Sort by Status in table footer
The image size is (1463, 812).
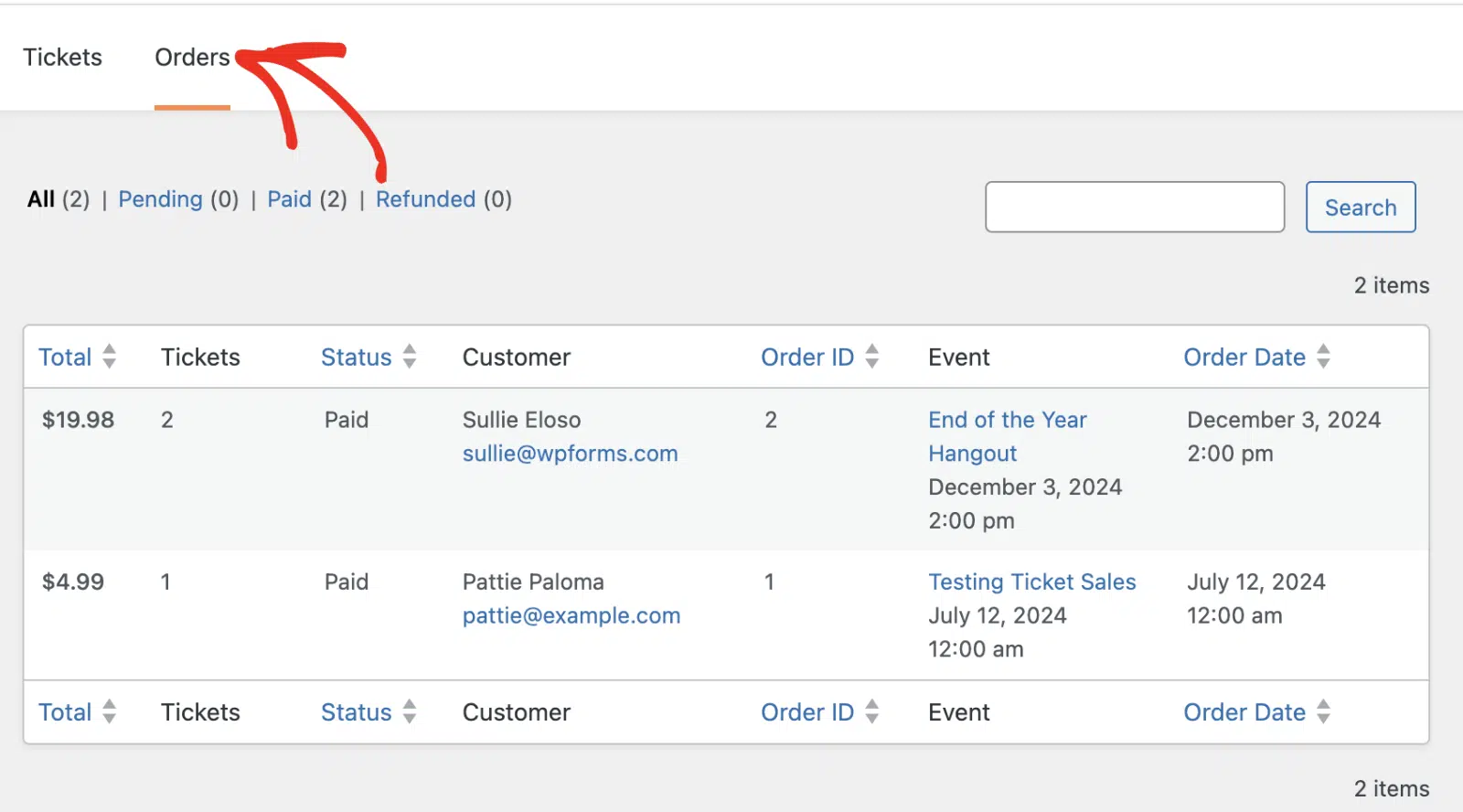point(356,712)
